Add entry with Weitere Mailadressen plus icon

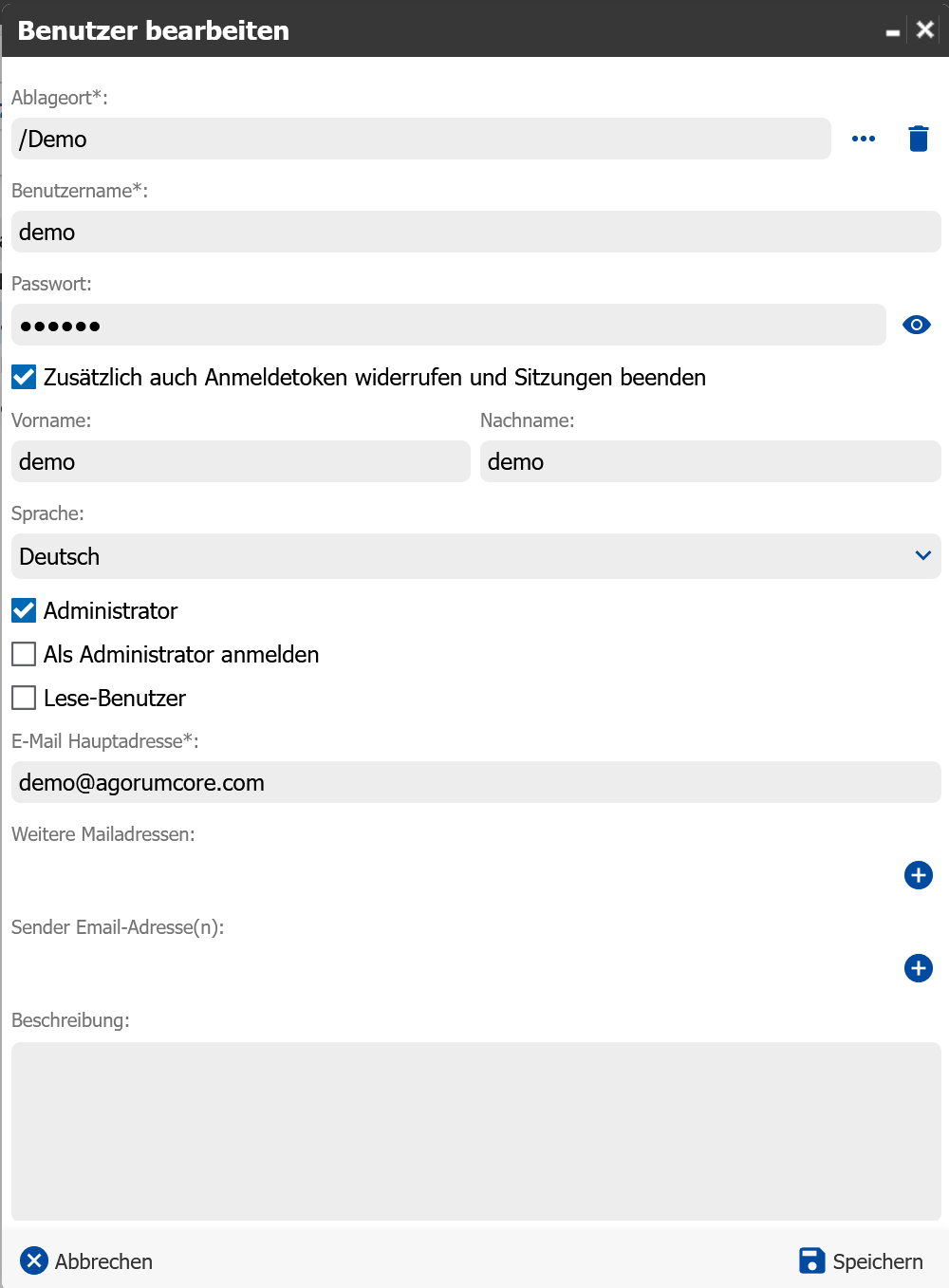point(918,875)
